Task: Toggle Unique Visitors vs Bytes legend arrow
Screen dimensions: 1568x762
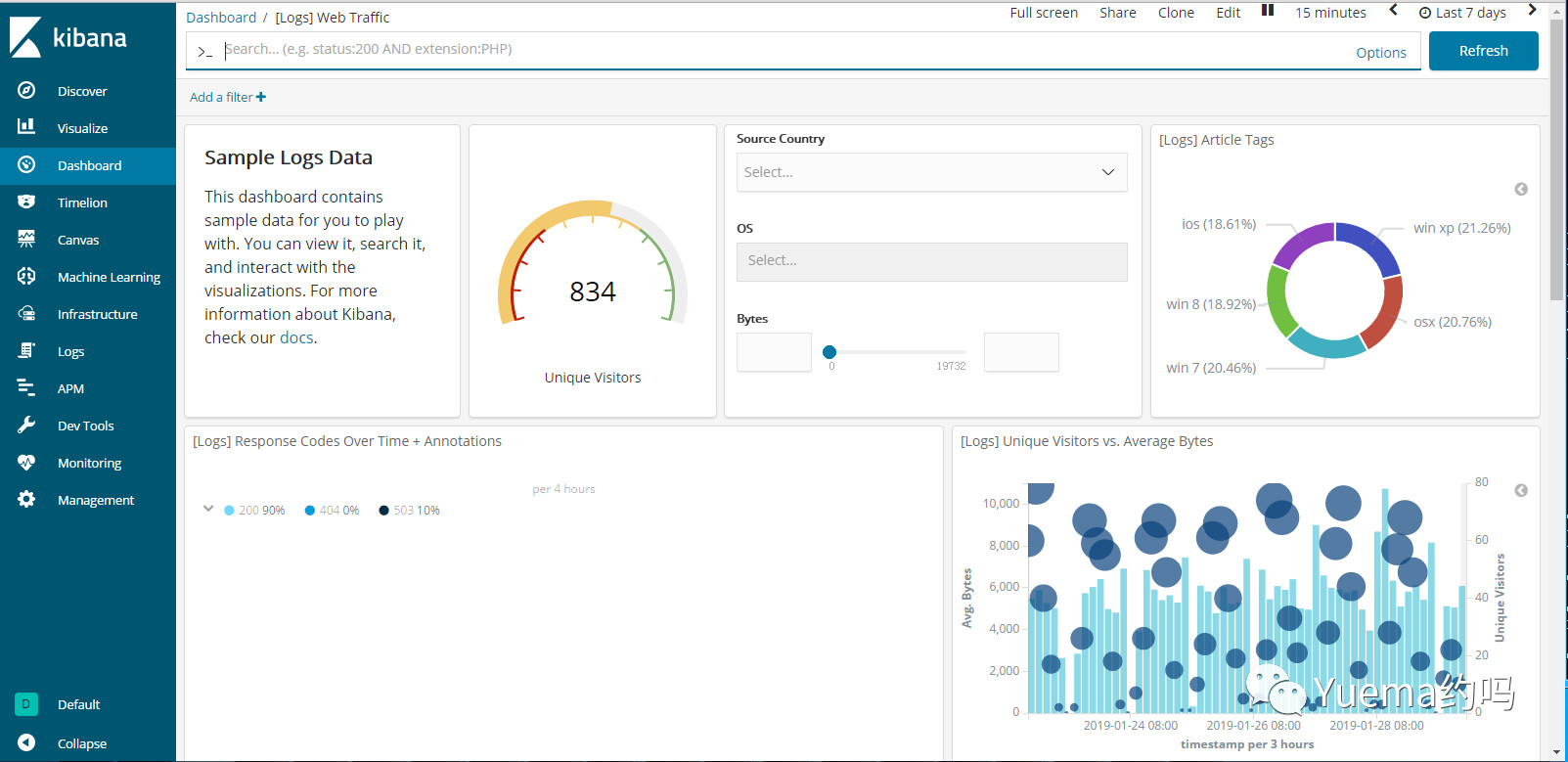Action: click(1521, 490)
